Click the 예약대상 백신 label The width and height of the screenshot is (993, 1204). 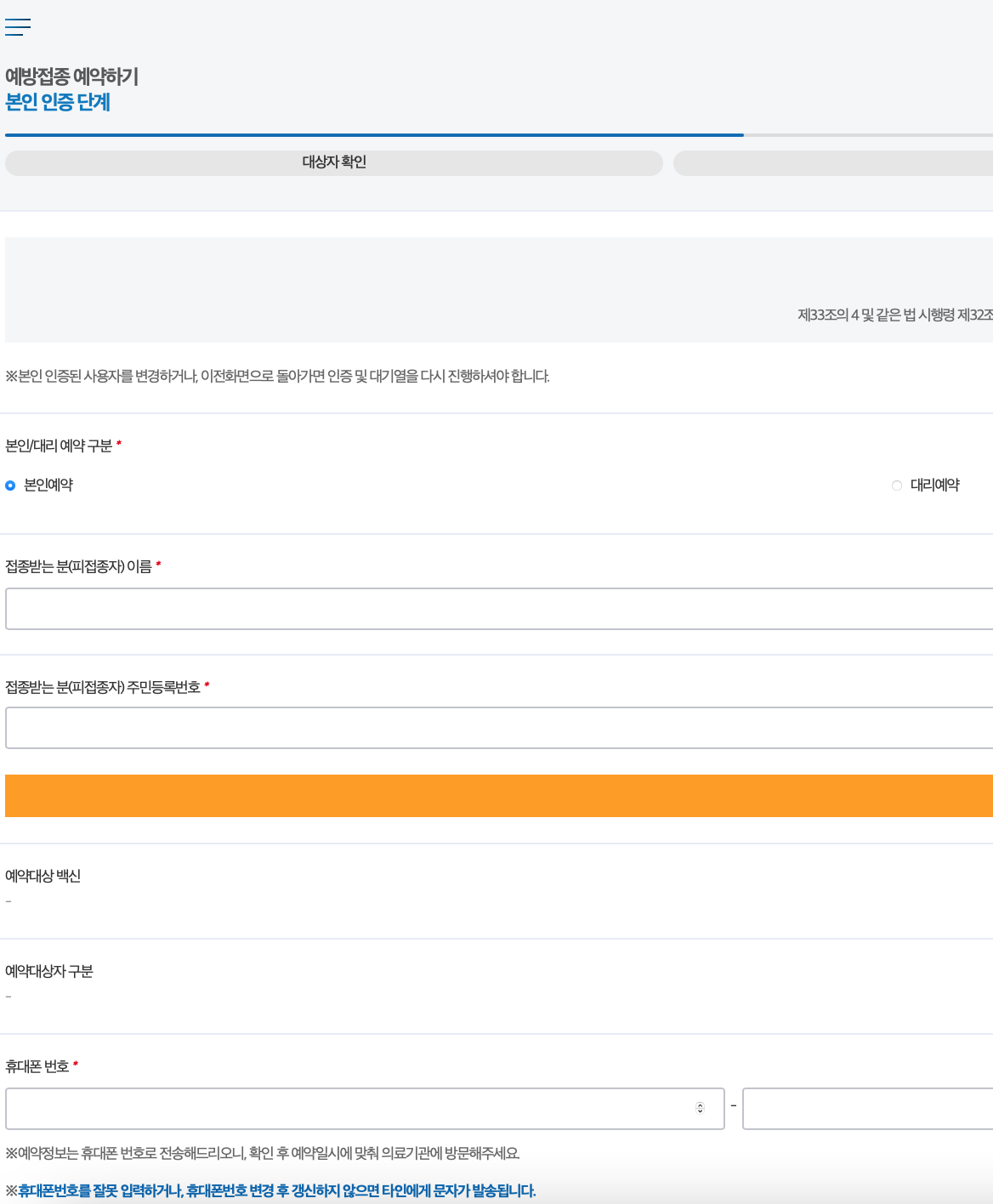click(x=43, y=876)
